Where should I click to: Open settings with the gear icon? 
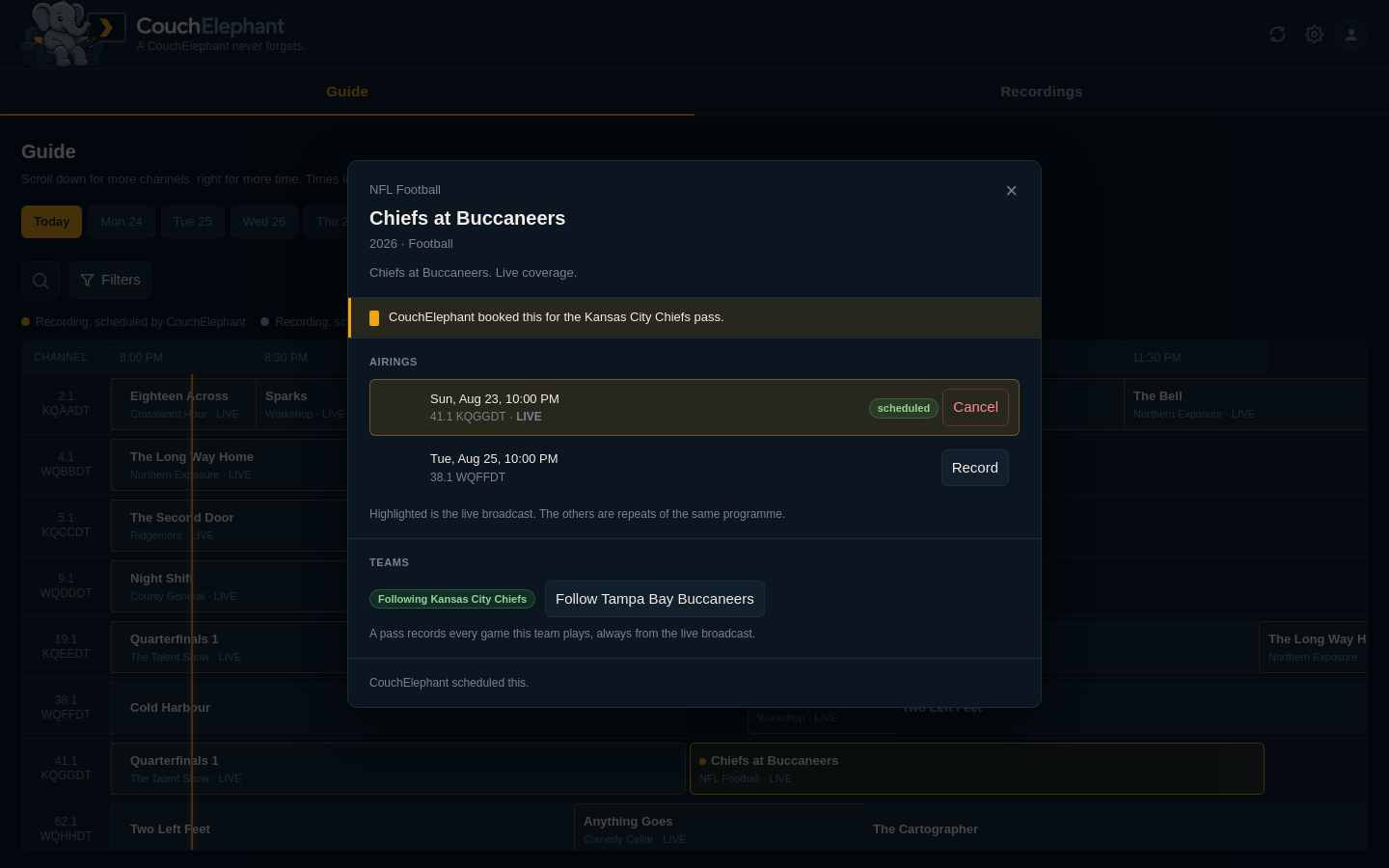[1314, 35]
